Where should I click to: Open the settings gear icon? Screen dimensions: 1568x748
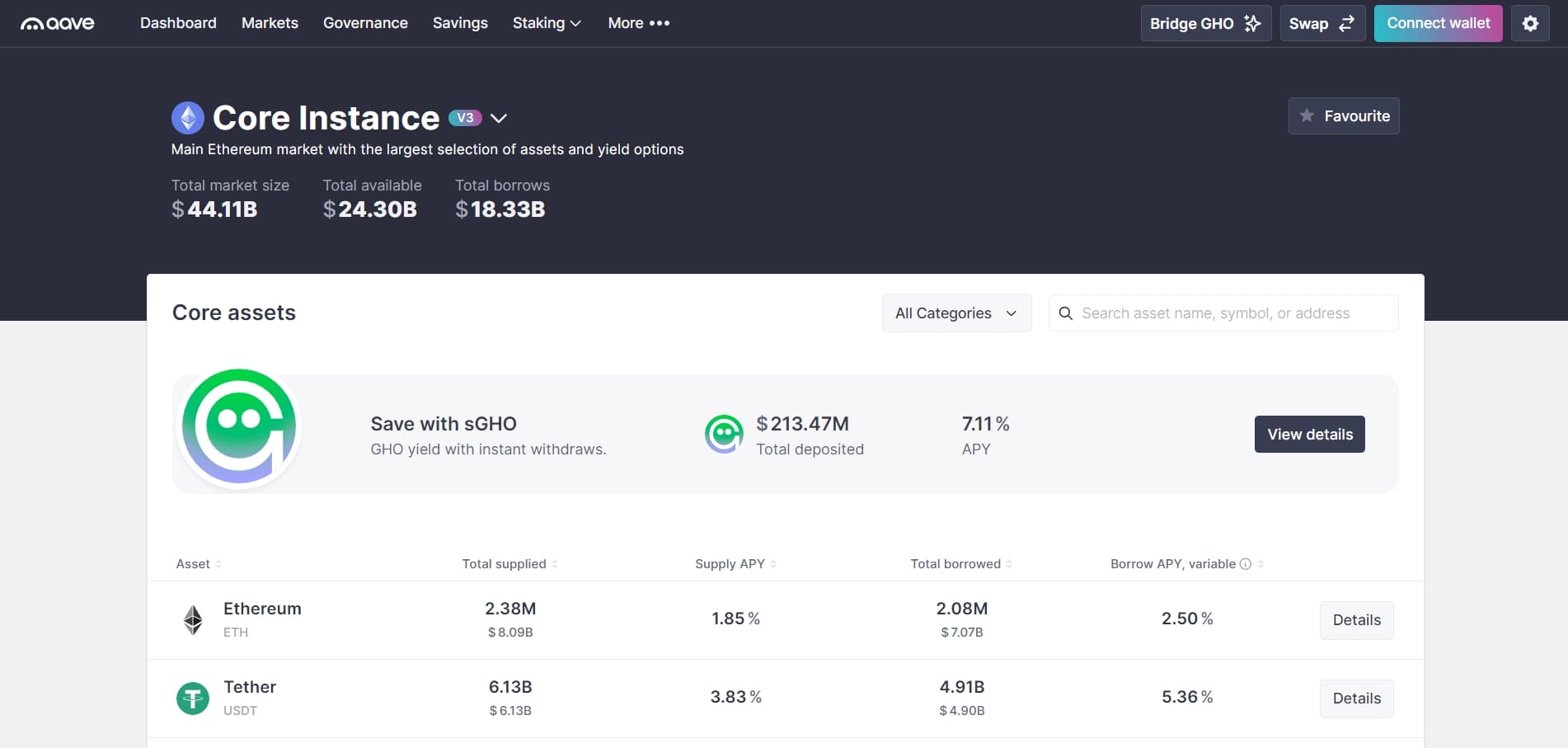(1530, 23)
